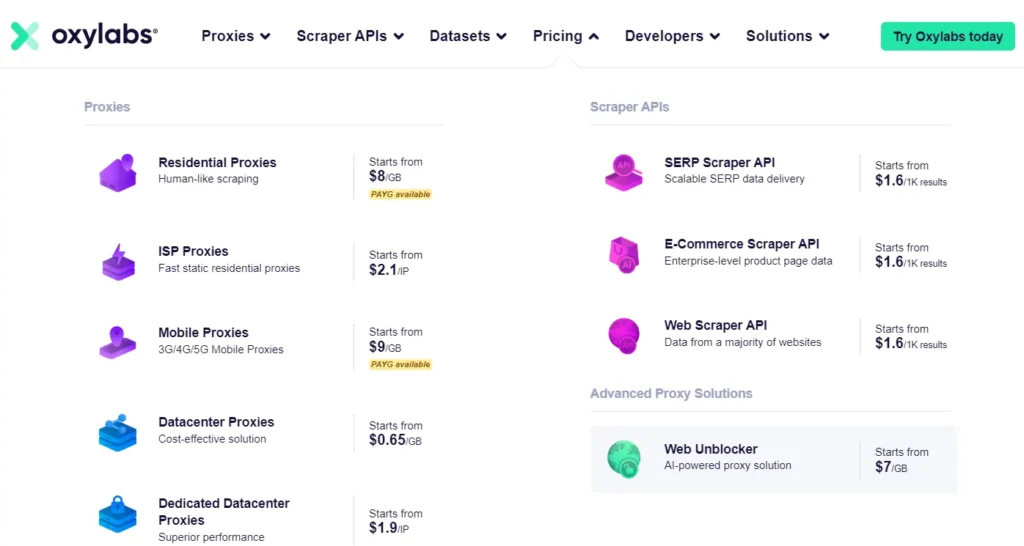1024x546 pixels.
Task: Click the SERP Scraper API $1.6 price
Action: pos(911,181)
